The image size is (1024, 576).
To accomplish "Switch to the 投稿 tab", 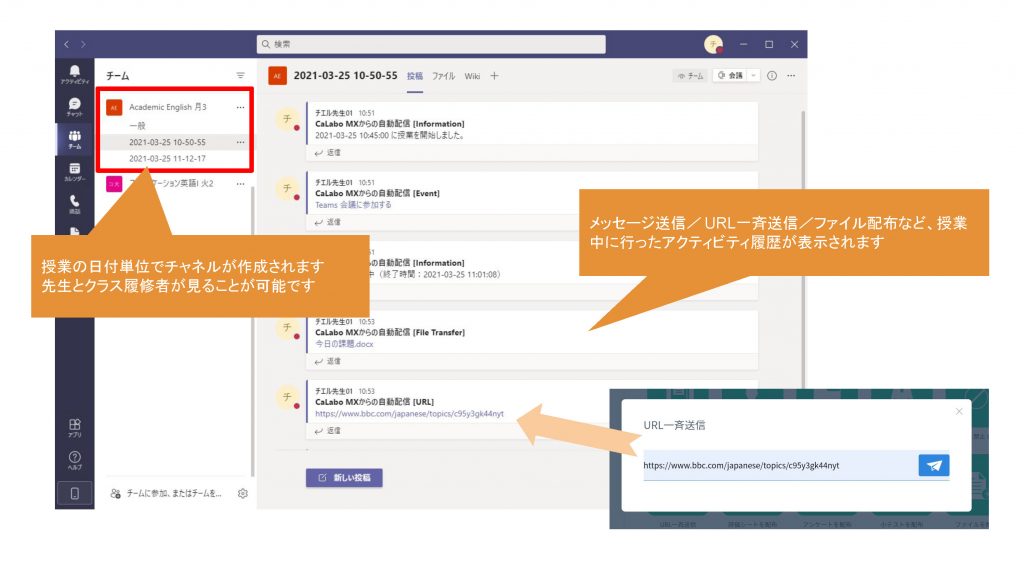I will 415,76.
